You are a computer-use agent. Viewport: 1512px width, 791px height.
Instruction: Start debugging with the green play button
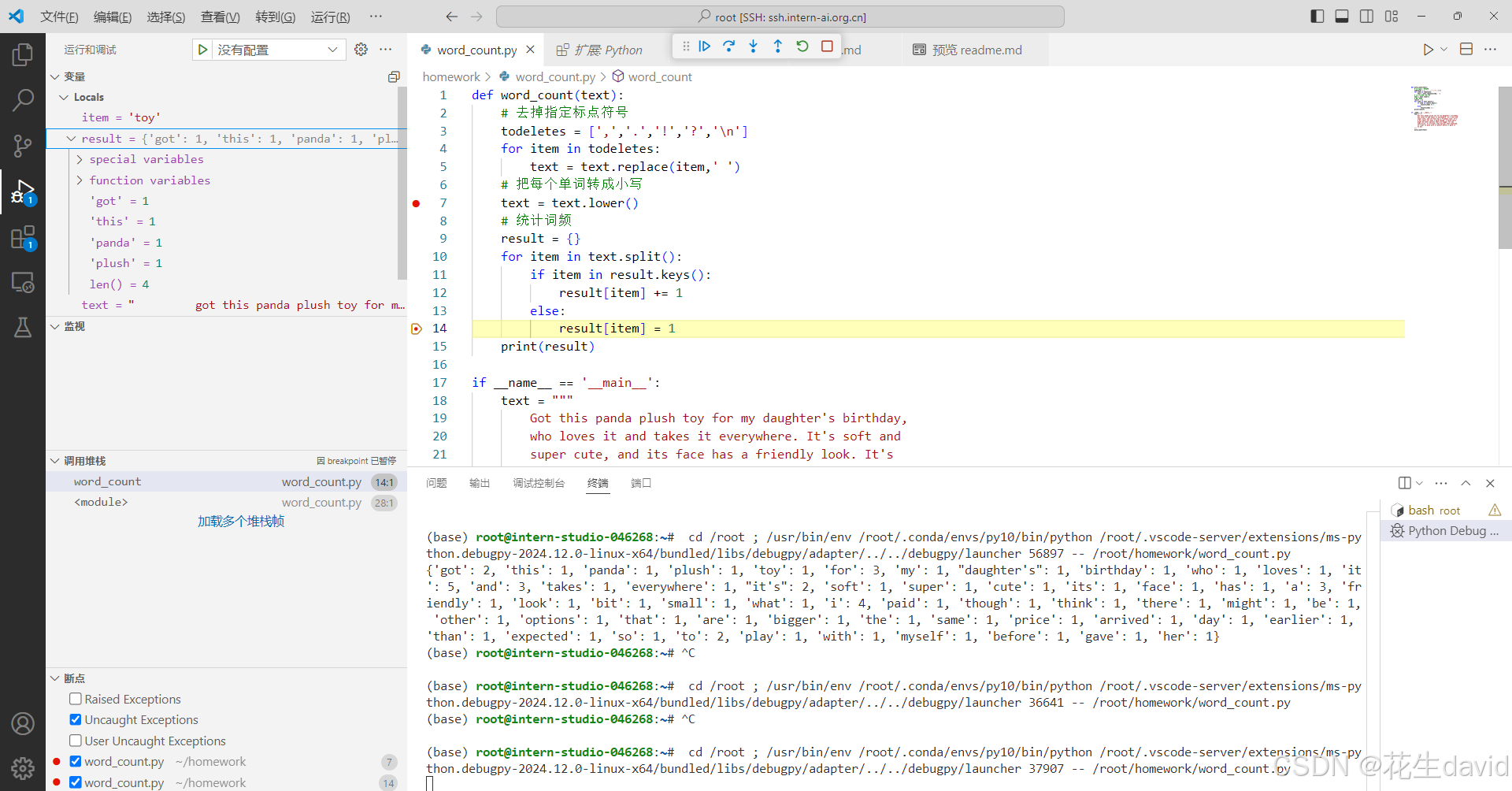(203, 50)
